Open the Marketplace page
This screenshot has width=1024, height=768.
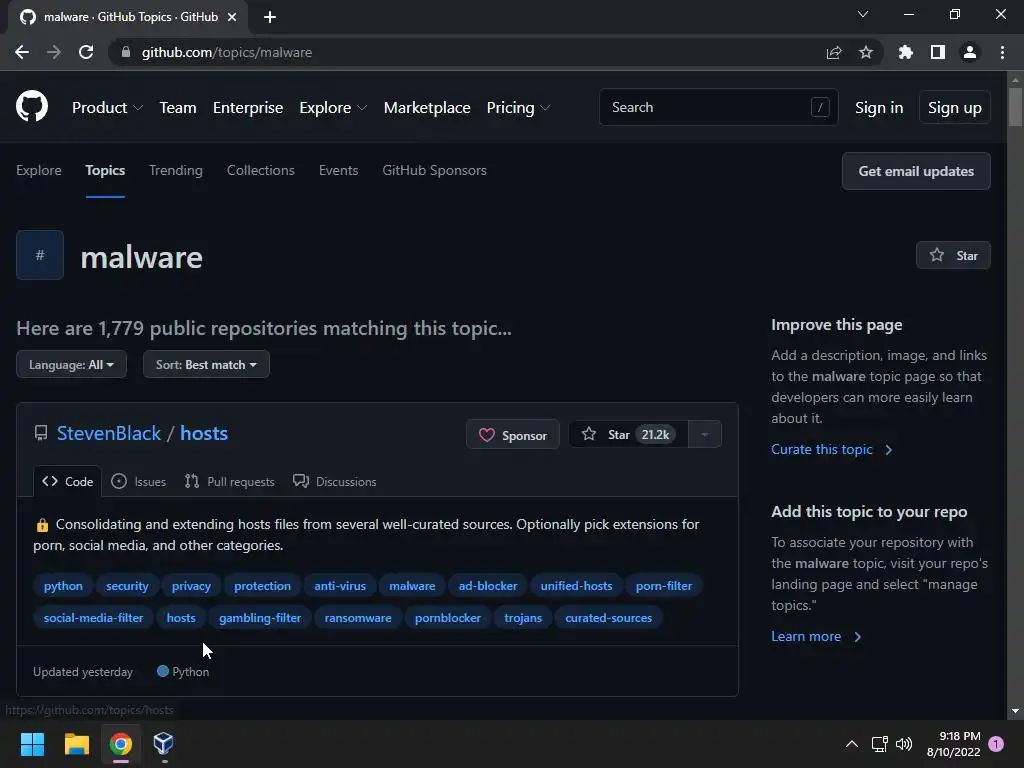(427, 108)
